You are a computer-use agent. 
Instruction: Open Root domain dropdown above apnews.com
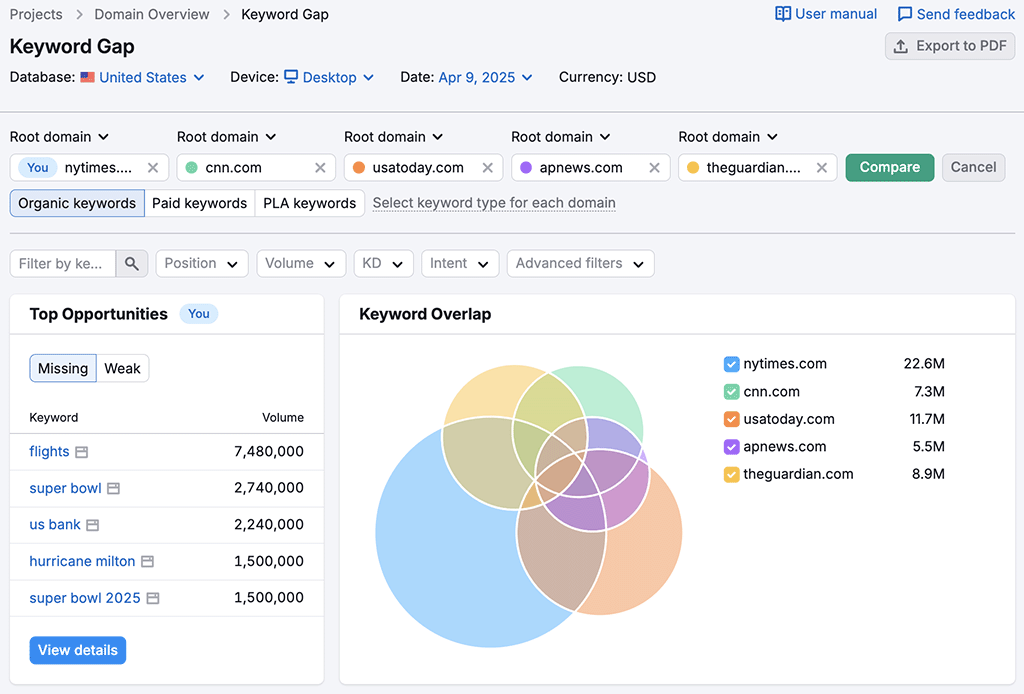[561, 137]
